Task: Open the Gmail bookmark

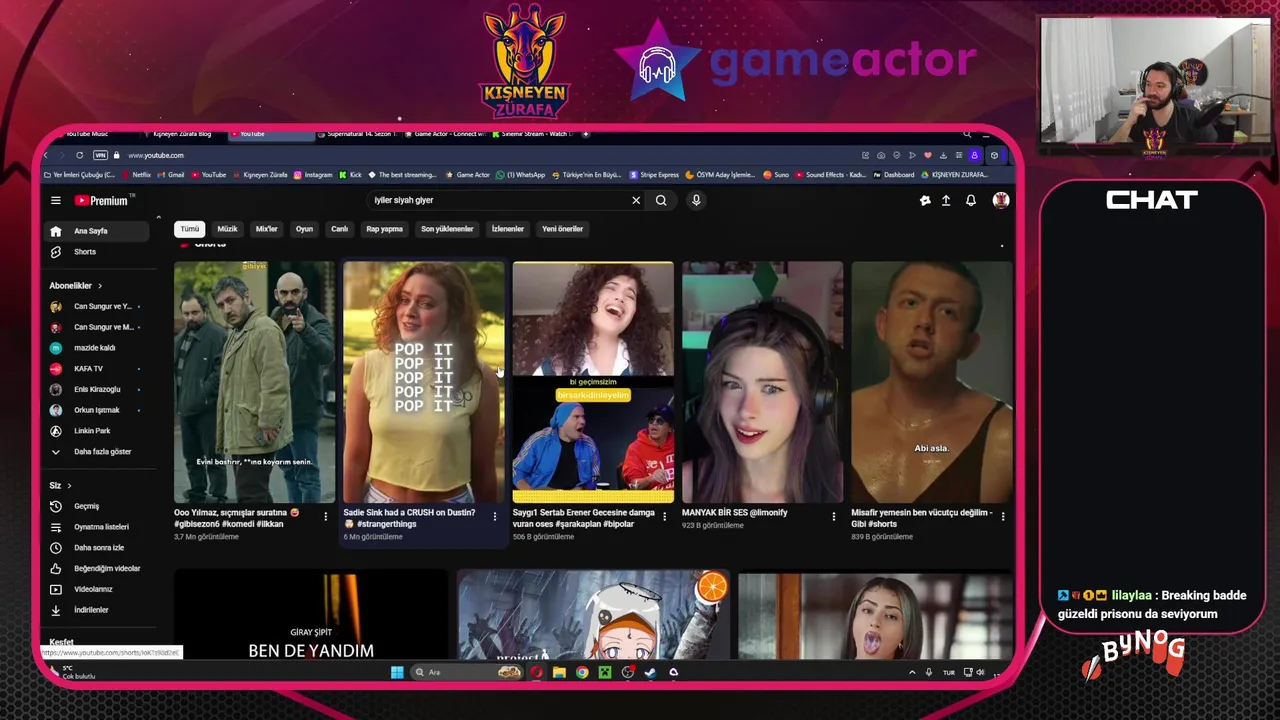Action: 170,175
